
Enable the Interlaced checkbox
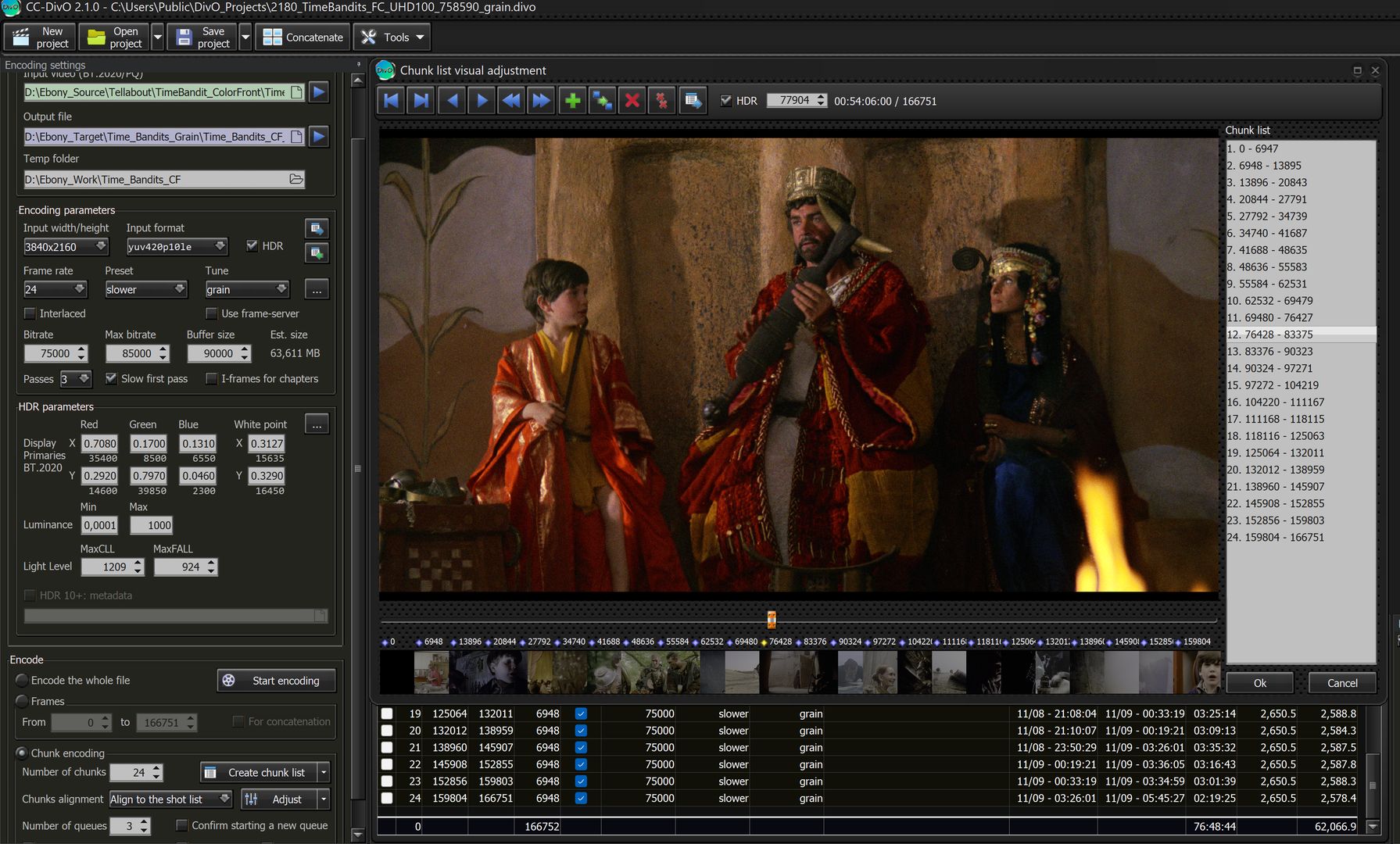click(x=30, y=313)
